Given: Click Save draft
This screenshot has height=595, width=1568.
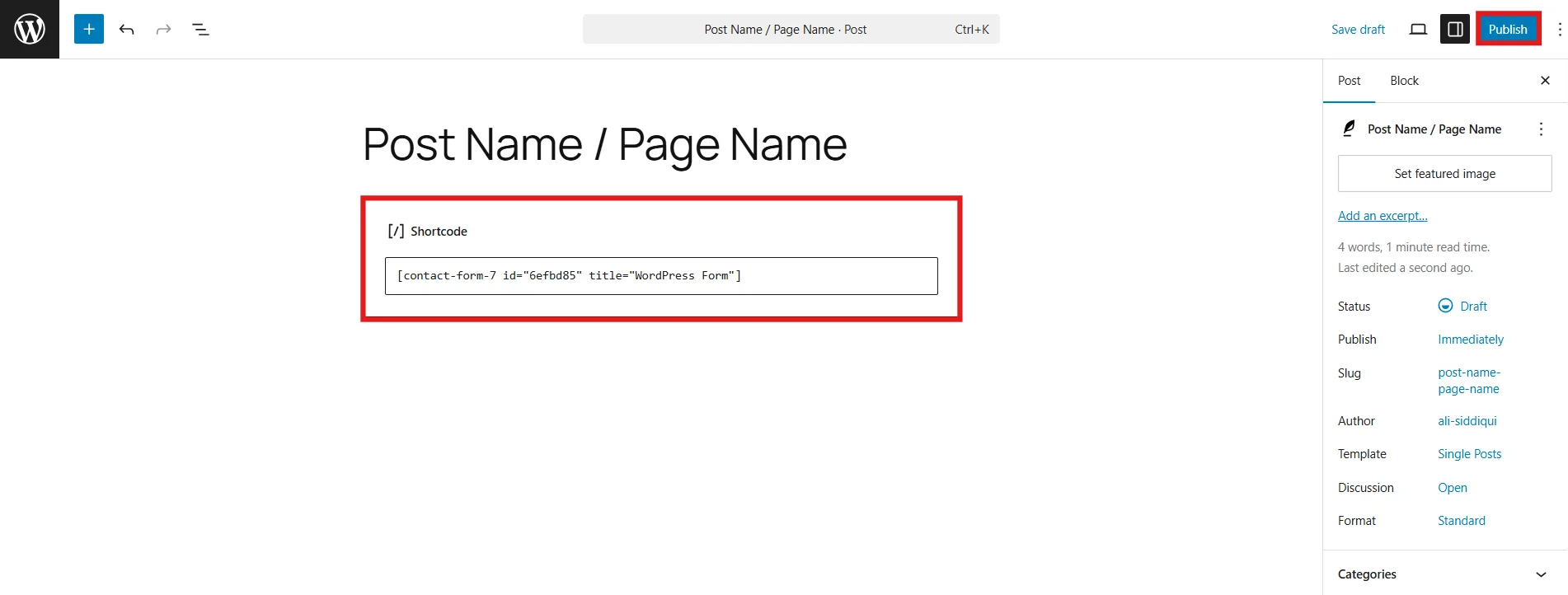Looking at the screenshot, I should tap(1358, 30).
